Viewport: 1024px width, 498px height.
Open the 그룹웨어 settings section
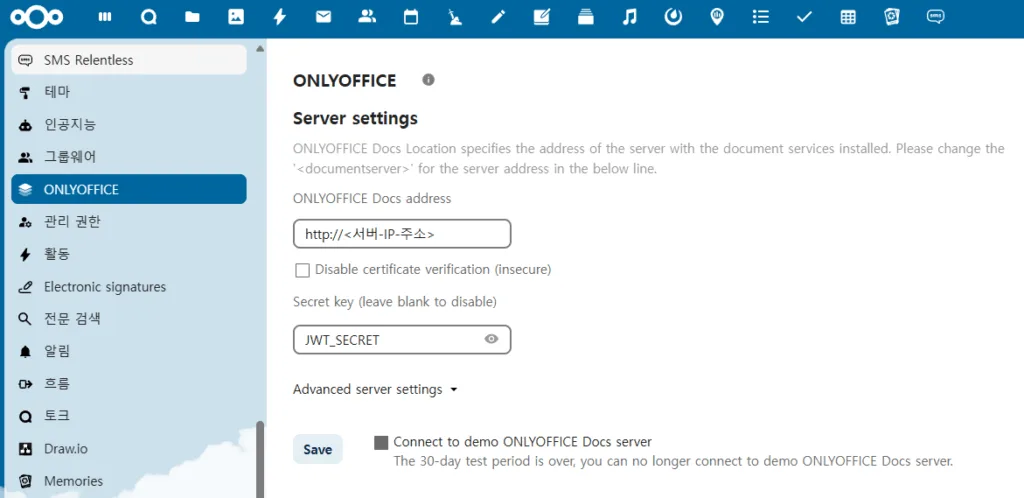129,157
